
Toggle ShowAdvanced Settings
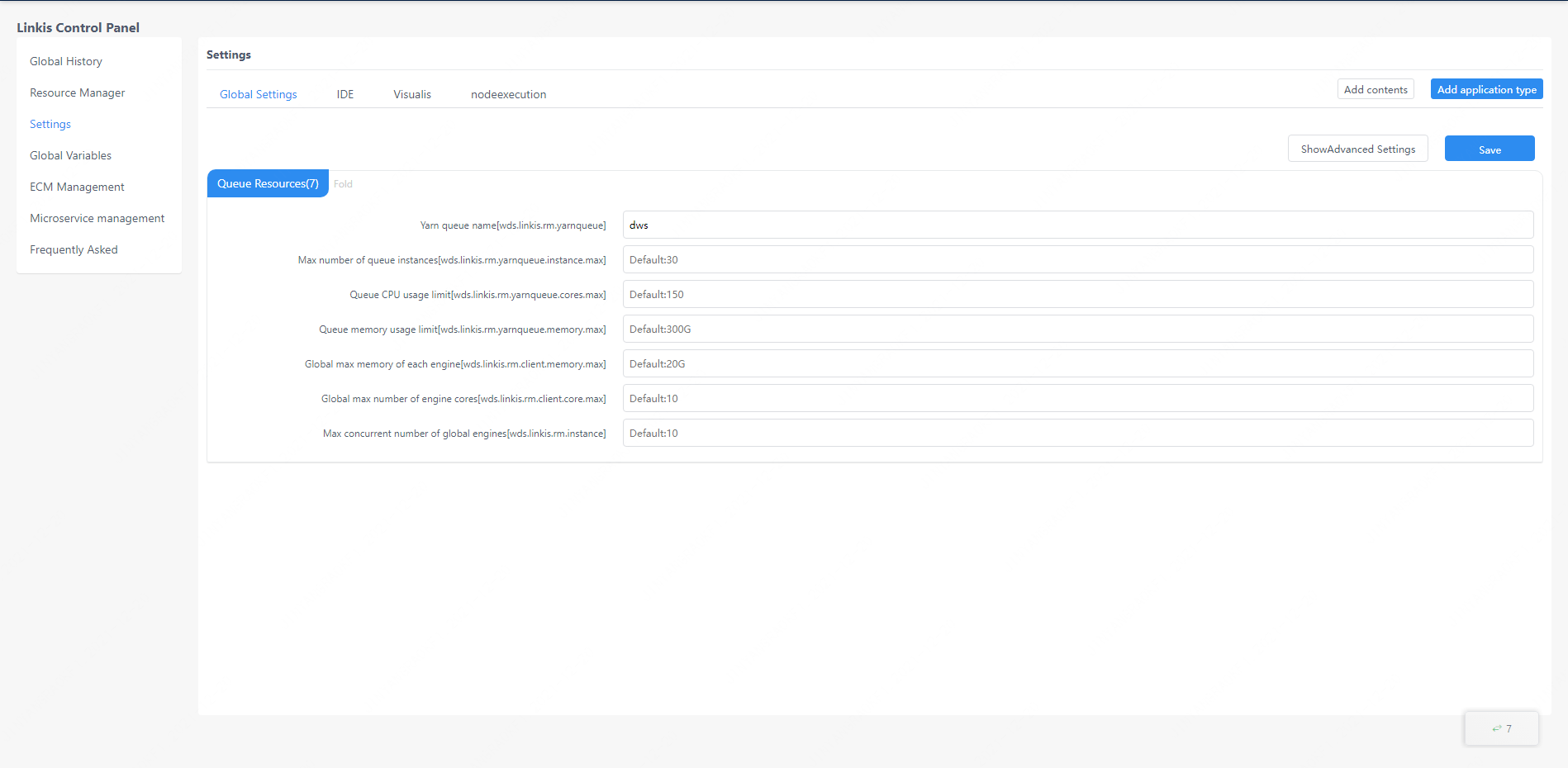1357,149
